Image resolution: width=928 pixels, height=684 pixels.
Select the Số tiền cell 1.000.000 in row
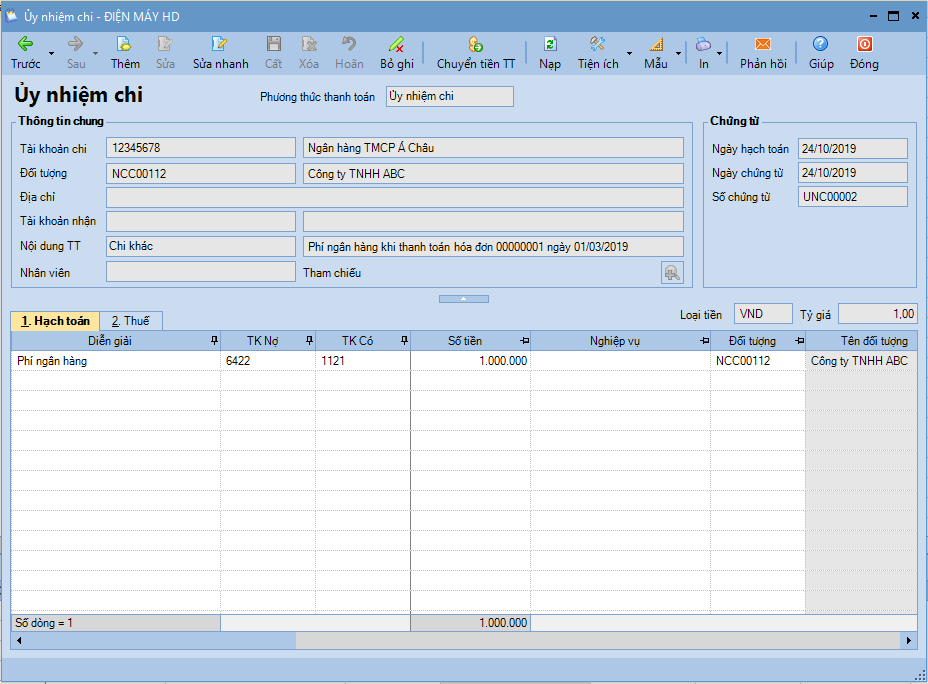click(471, 361)
